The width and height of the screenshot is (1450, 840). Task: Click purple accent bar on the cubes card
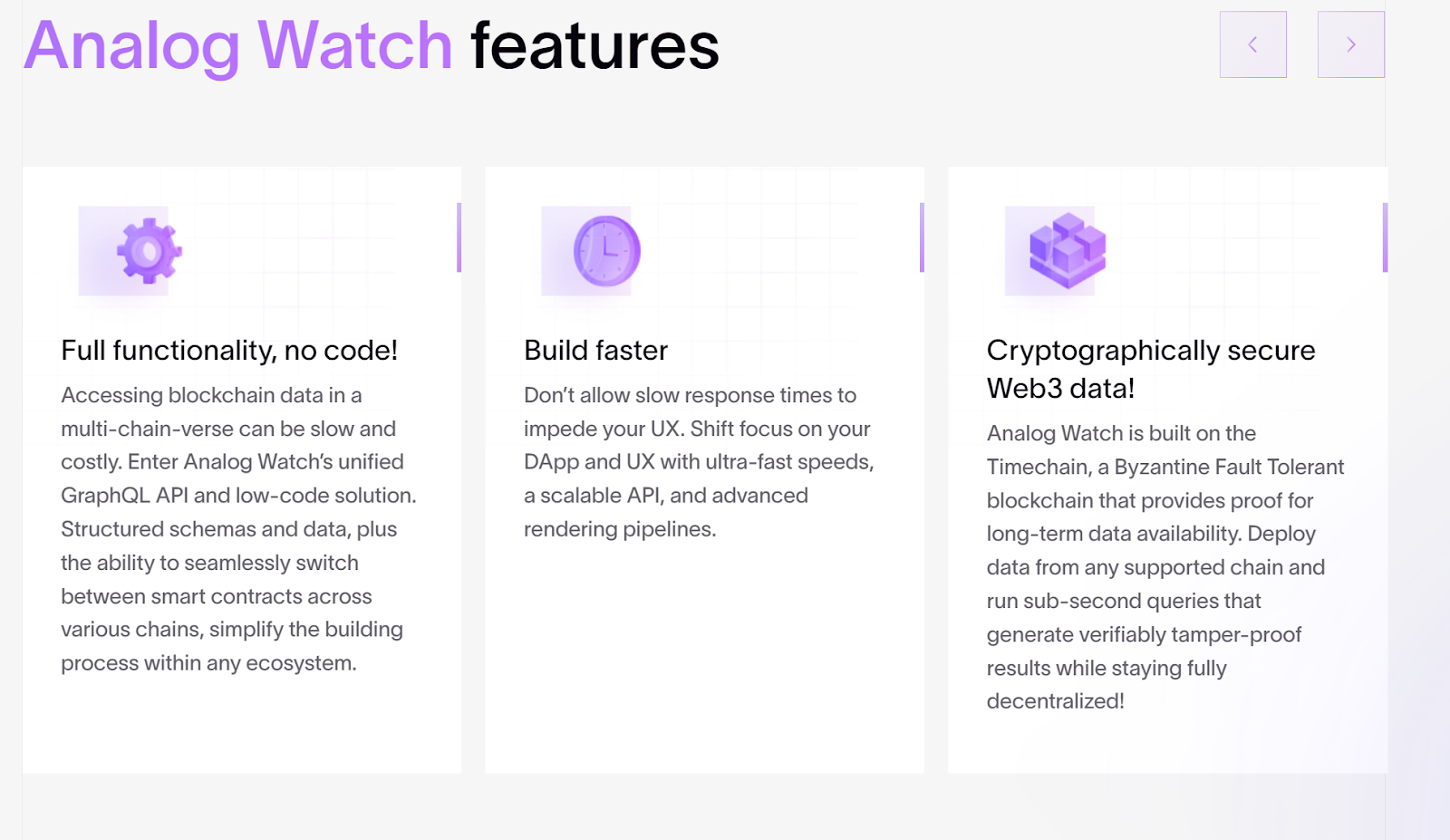pyautogui.click(x=1385, y=237)
